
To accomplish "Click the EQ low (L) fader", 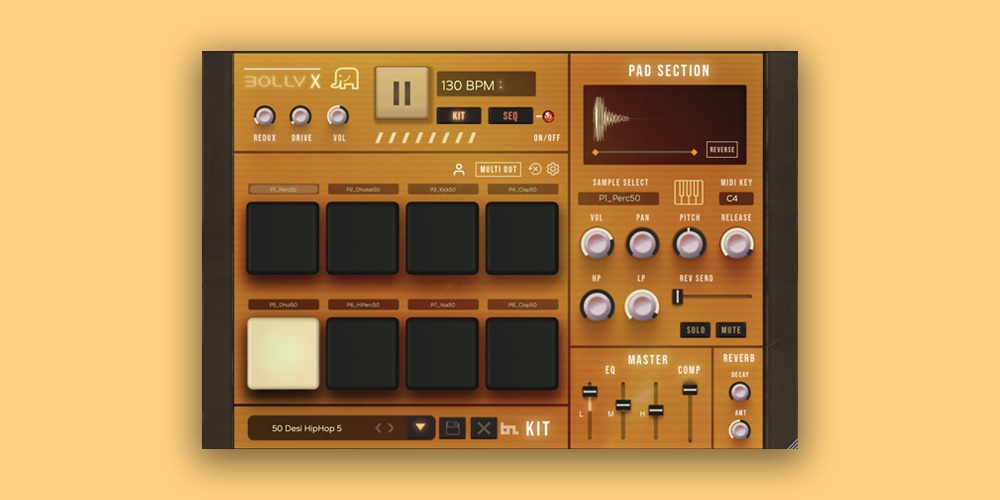I will click(x=590, y=391).
